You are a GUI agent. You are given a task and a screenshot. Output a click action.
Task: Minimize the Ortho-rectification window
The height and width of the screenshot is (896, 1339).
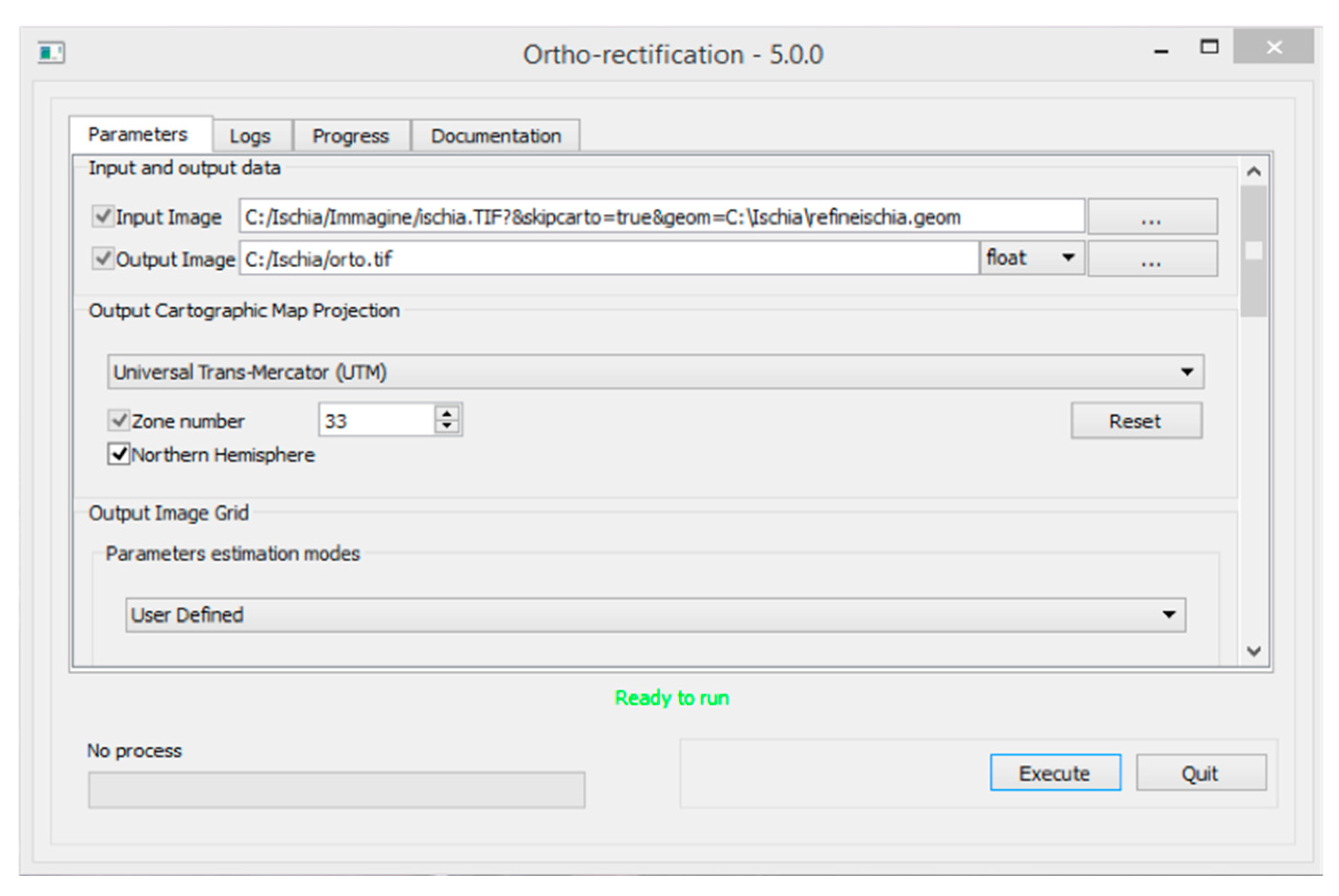(x=1161, y=52)
